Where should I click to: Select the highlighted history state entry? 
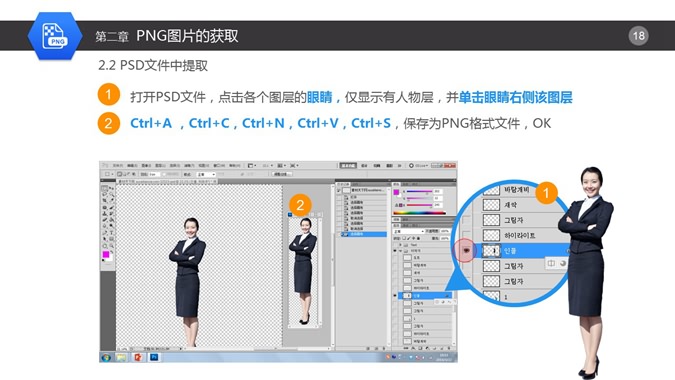(x=364, y=234)
